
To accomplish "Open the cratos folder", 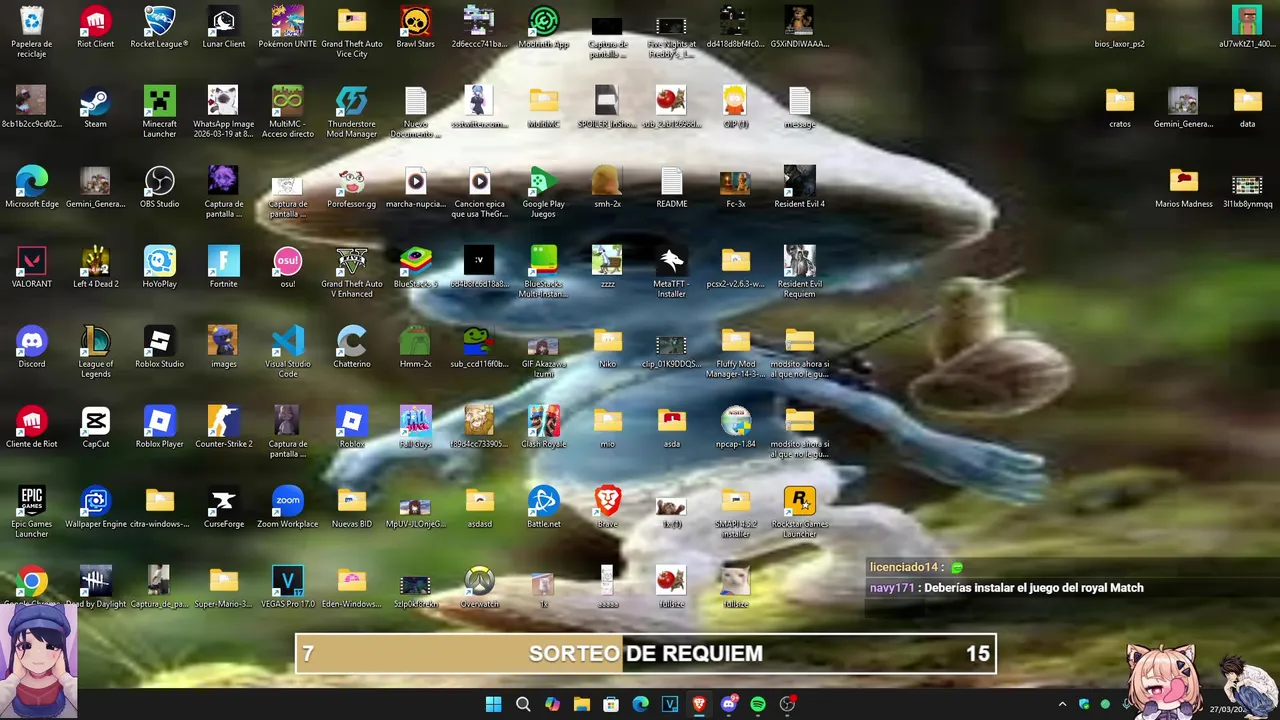I will [x=1120, y=107].
